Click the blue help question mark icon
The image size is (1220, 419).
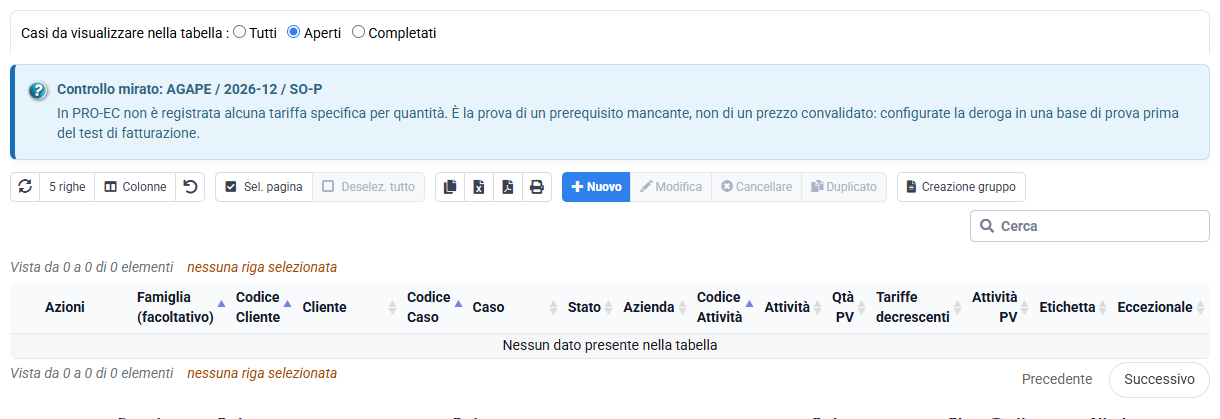coord(38,91)
